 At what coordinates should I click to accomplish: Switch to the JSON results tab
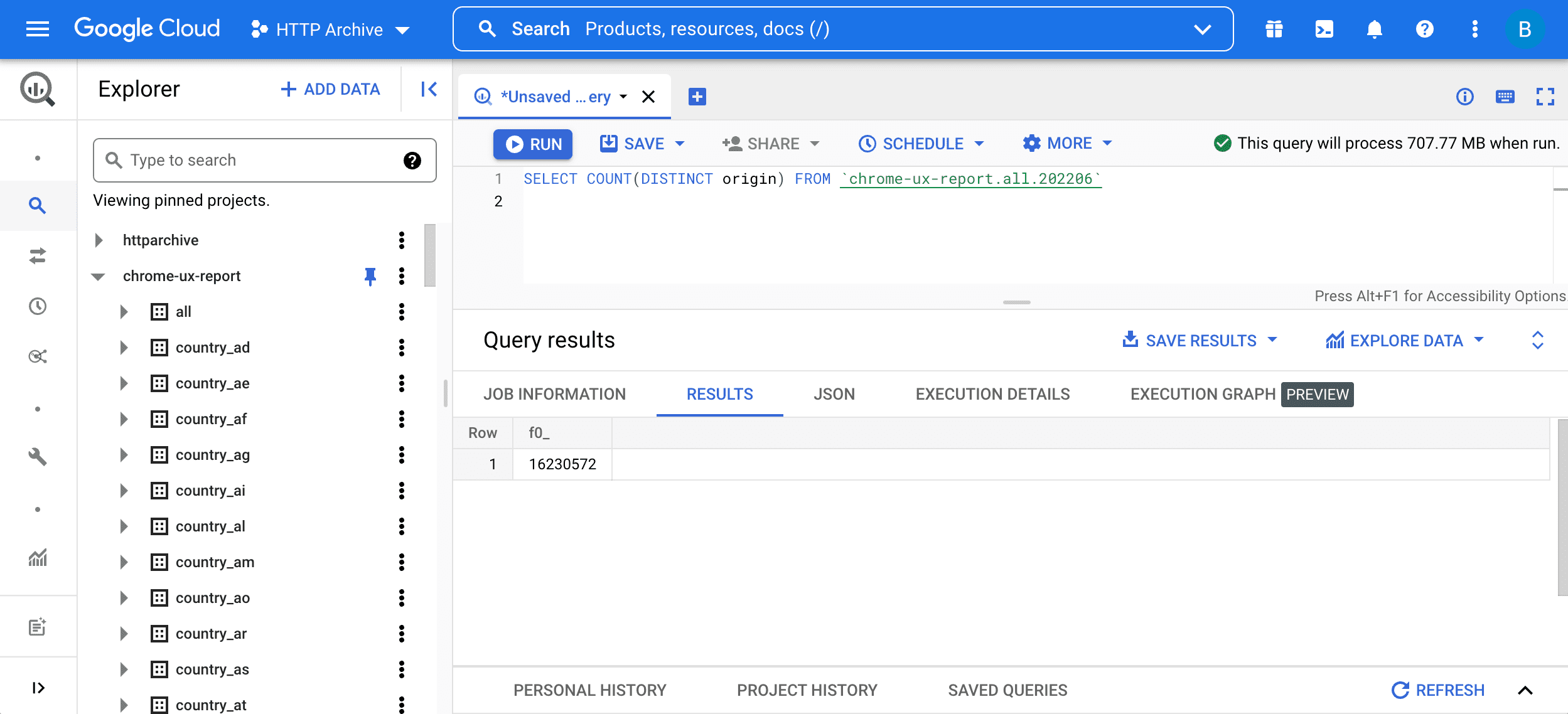[834, 393]
